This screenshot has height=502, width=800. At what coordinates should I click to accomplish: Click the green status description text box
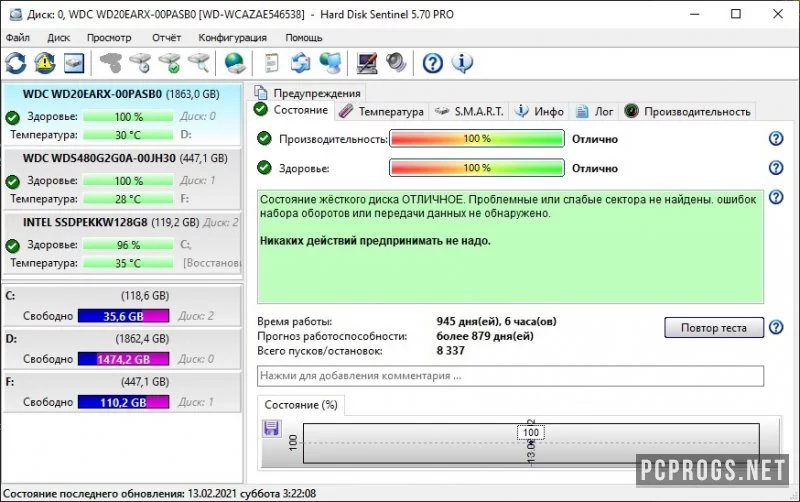510,247
